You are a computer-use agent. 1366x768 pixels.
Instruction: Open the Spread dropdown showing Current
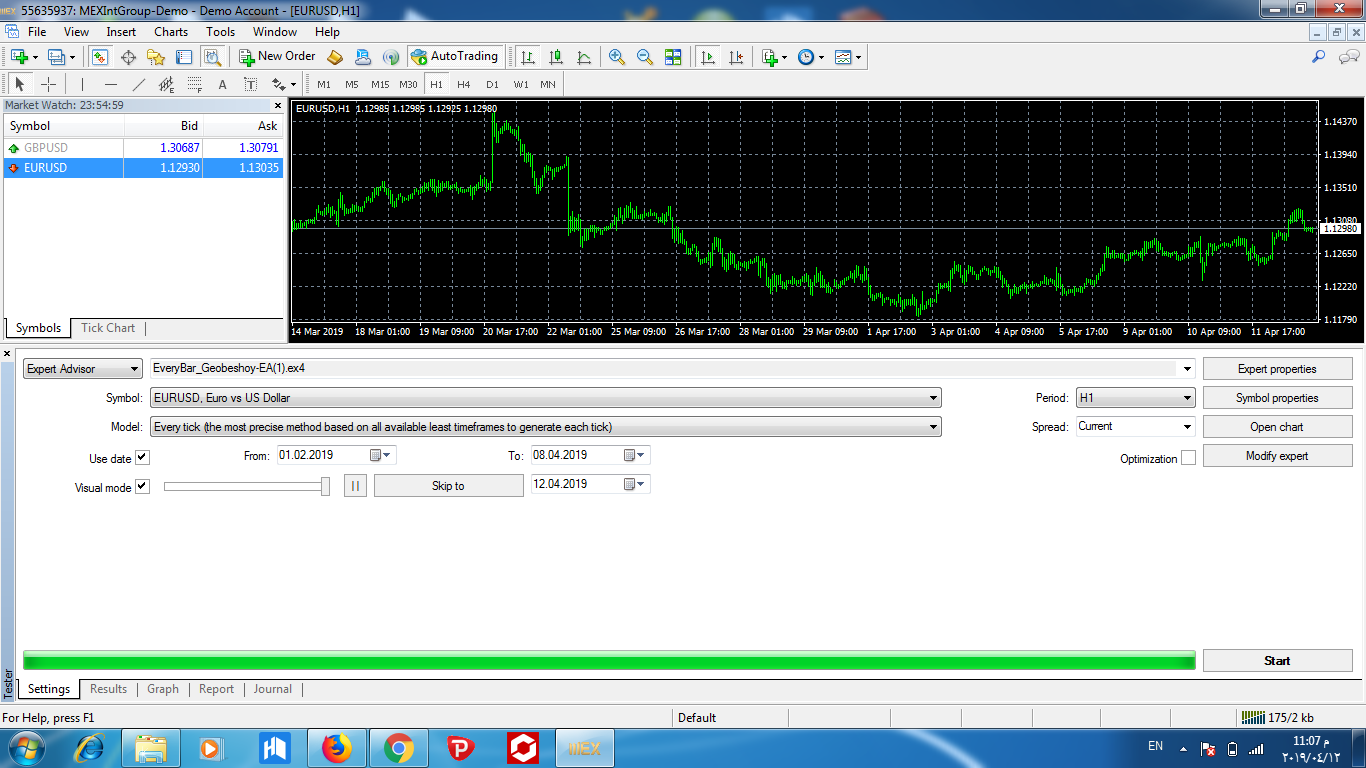[x=1136, y=427]
